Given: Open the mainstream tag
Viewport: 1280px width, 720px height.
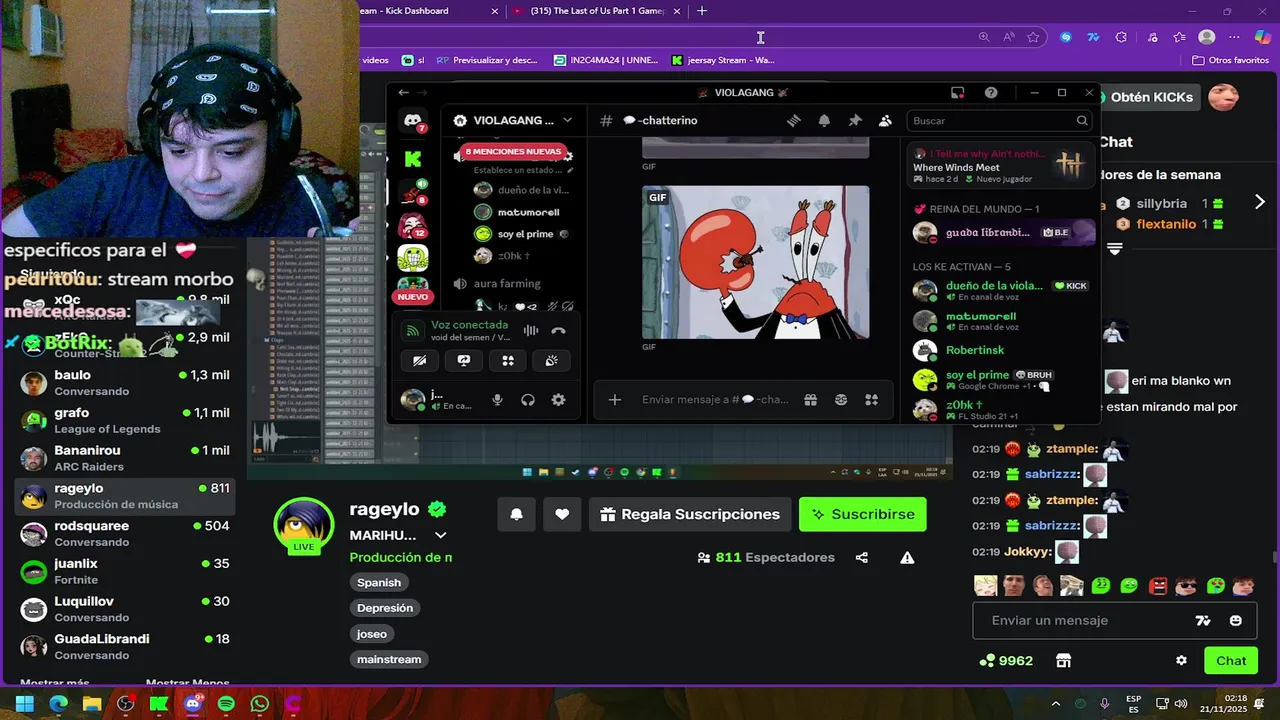Looking at the screenshot, I should pyautogui.click(x=389, y=659).
